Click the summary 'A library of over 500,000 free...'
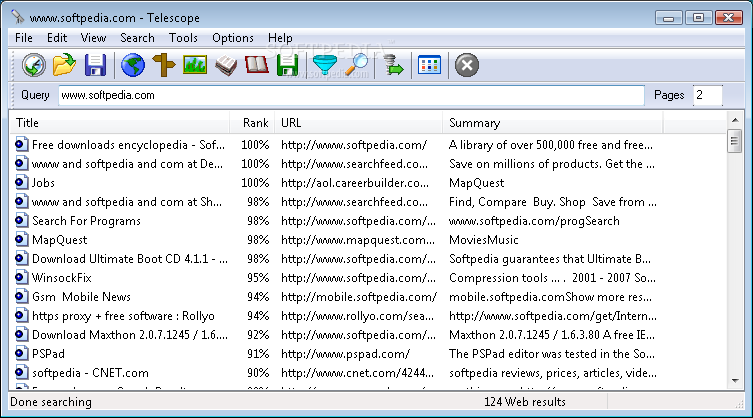This screenshot has height=418, width=753. point(551,145)
